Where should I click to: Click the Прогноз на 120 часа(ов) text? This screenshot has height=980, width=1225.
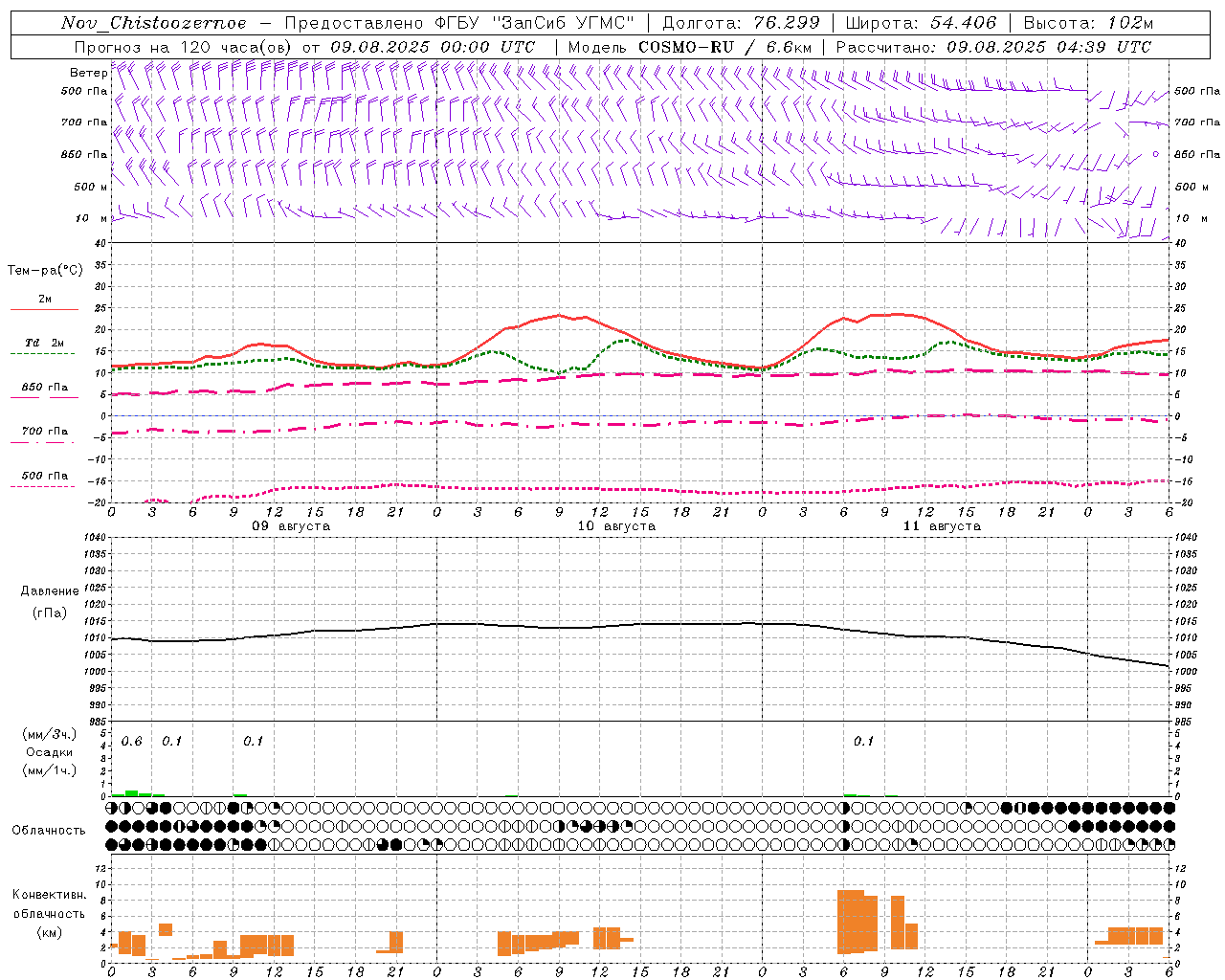point(185,47)
